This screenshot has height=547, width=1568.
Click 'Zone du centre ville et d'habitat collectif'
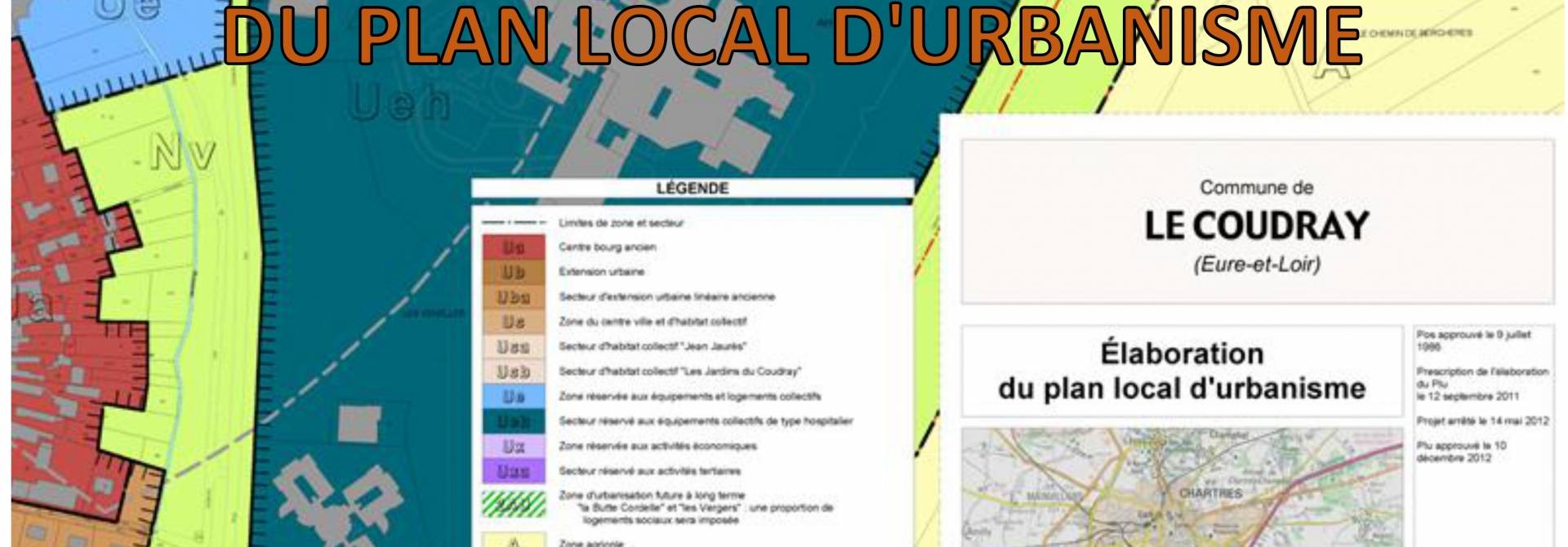tap(653, 322)
